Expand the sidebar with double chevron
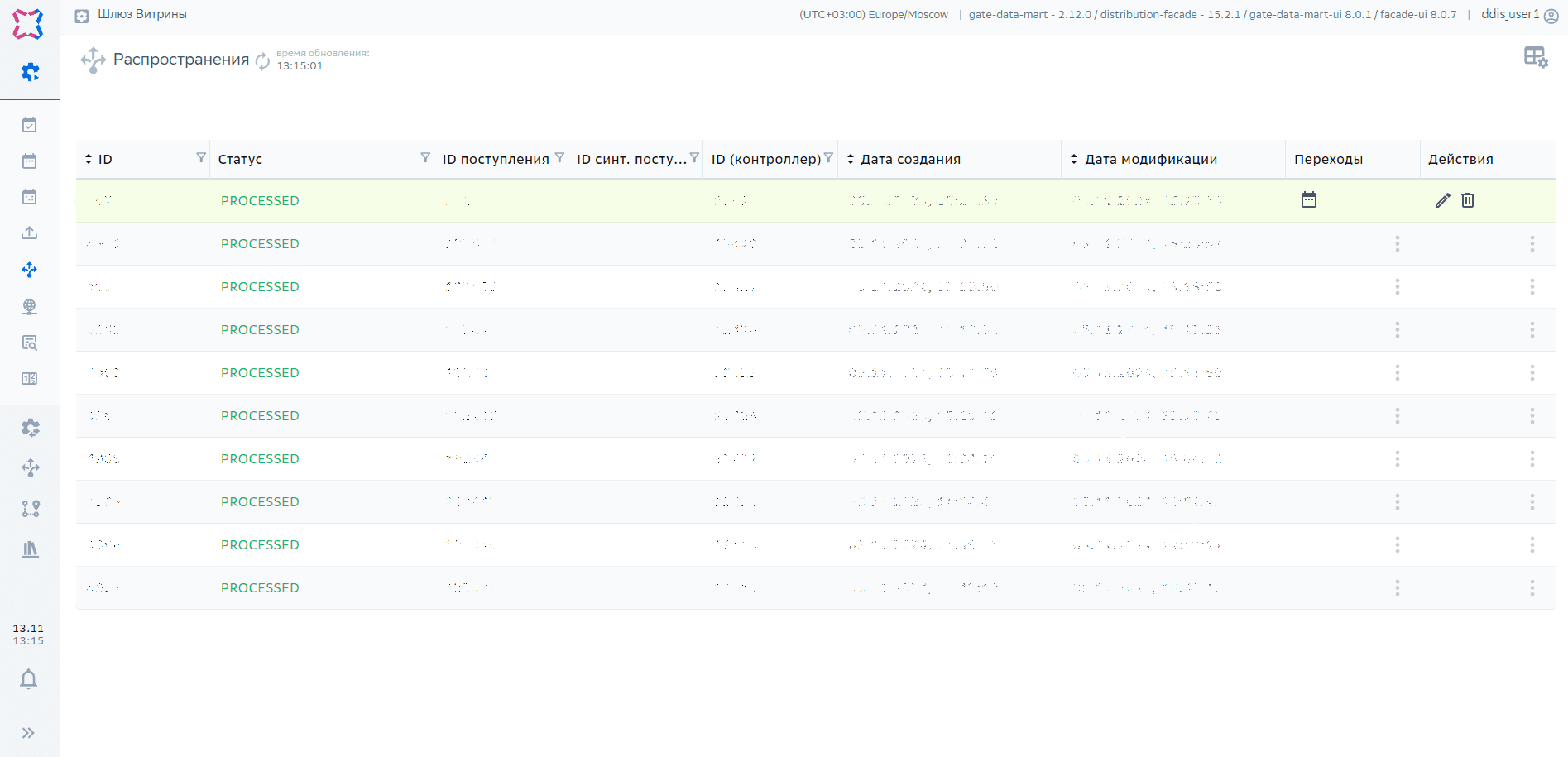This screenshot has height=757, width=1568. click(29, 733)
